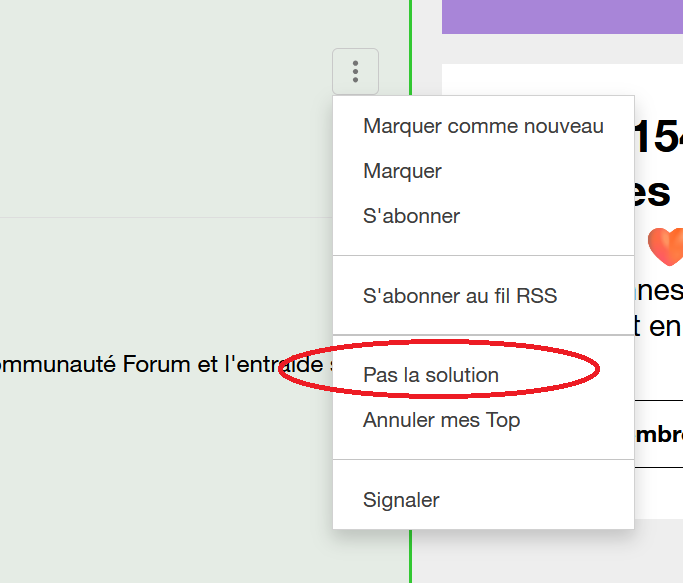Click the red oval annotation's left edge
This screenshot has height=583, width=683.
(282, 371)
